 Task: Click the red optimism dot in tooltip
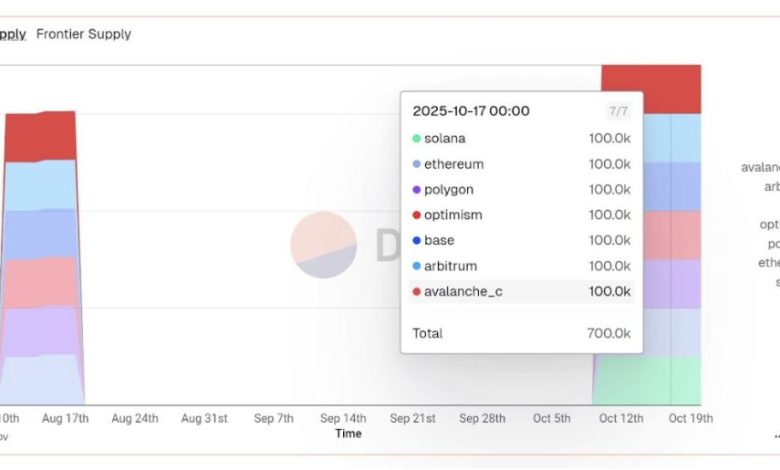coord(416,215)
